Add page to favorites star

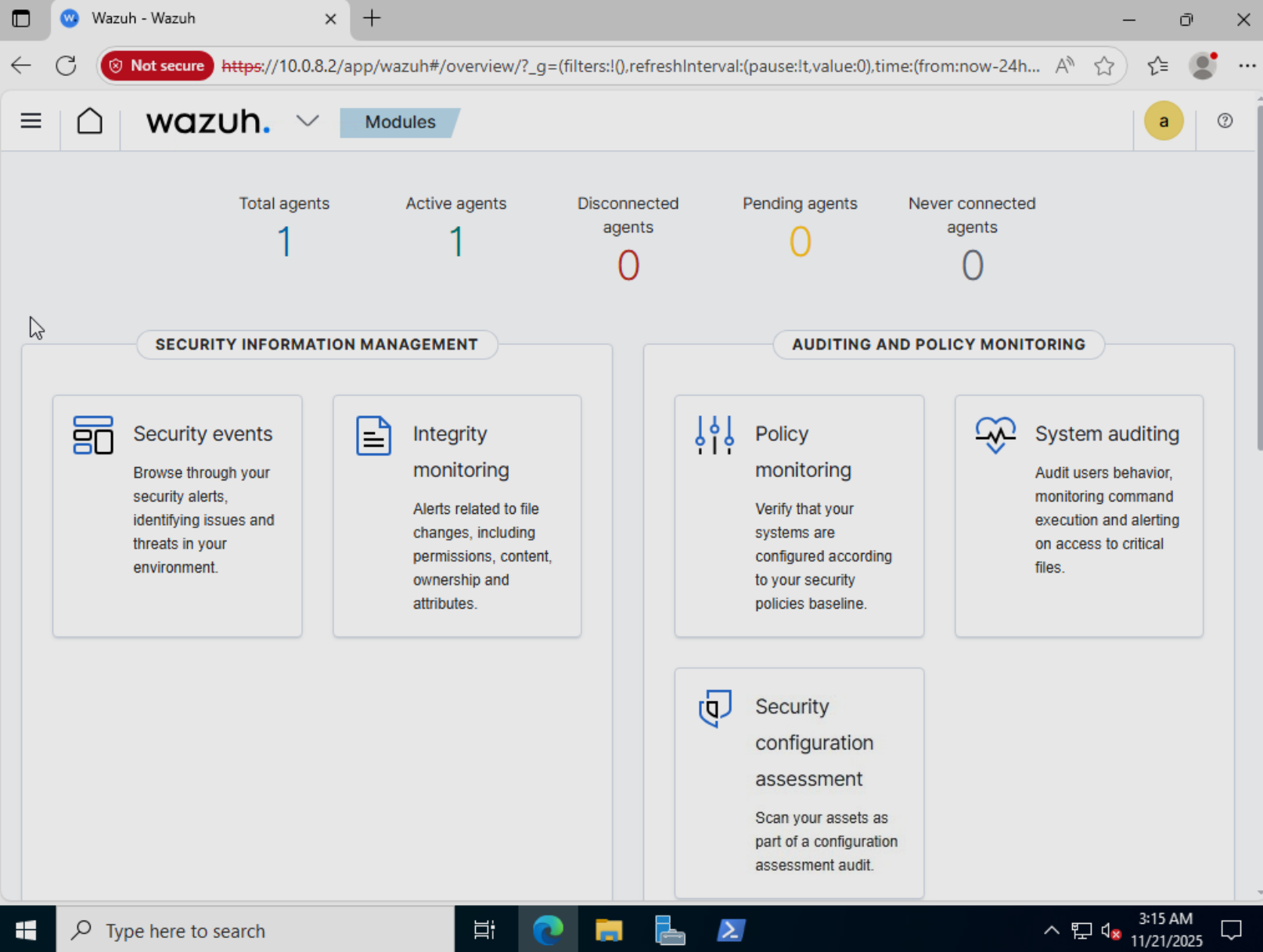1104,66
